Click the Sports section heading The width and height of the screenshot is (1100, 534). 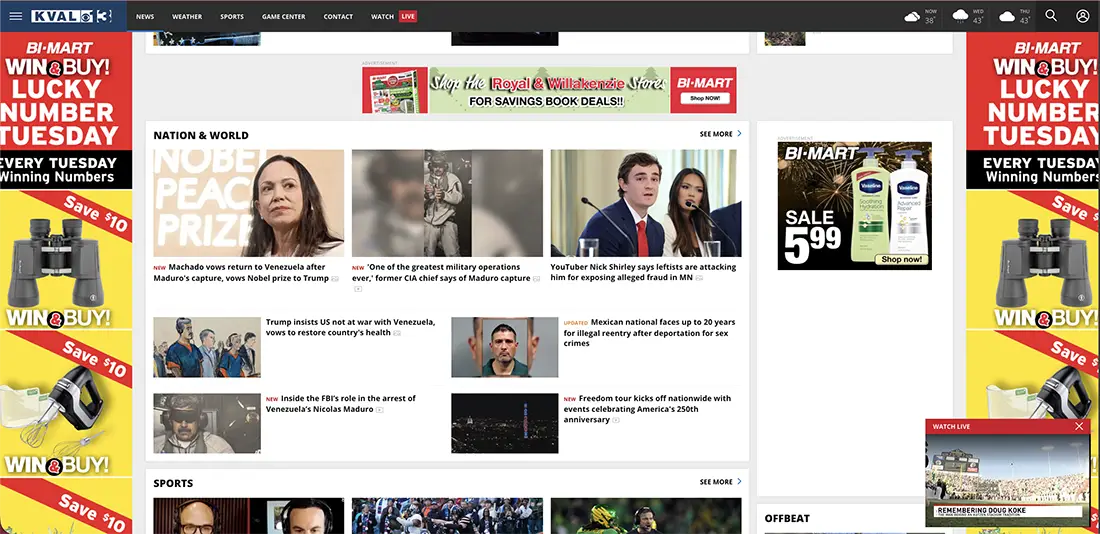click(173, 483)
